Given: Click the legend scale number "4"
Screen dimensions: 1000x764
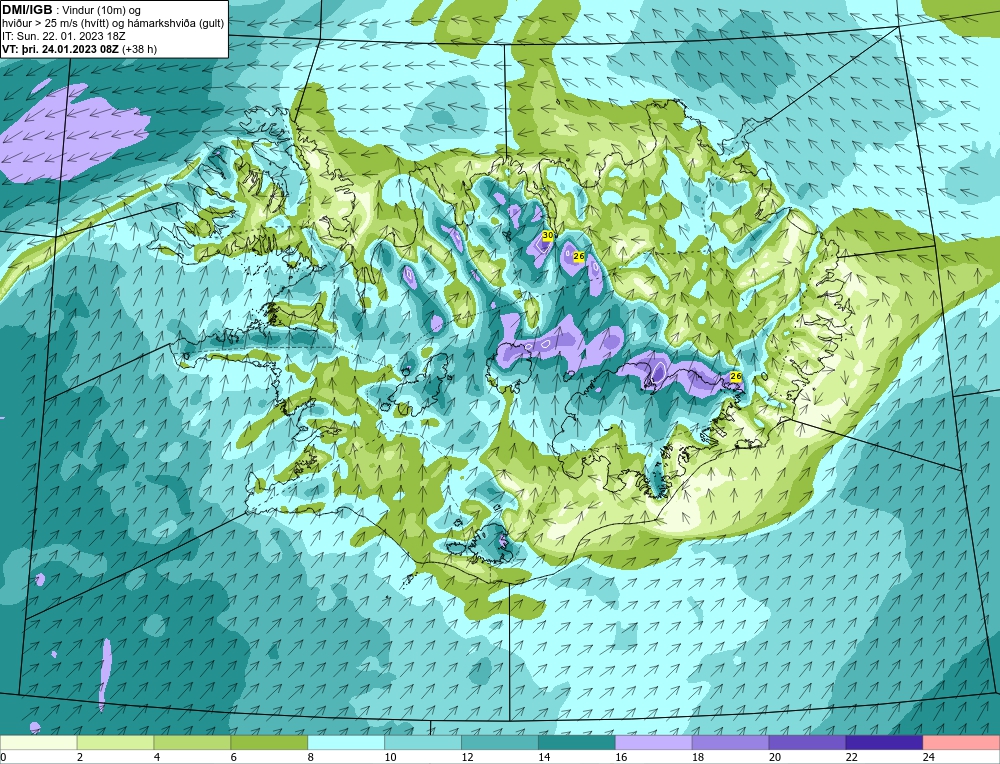Looking at the screenshot, I should pyautogui.click(x=157, y=757).
